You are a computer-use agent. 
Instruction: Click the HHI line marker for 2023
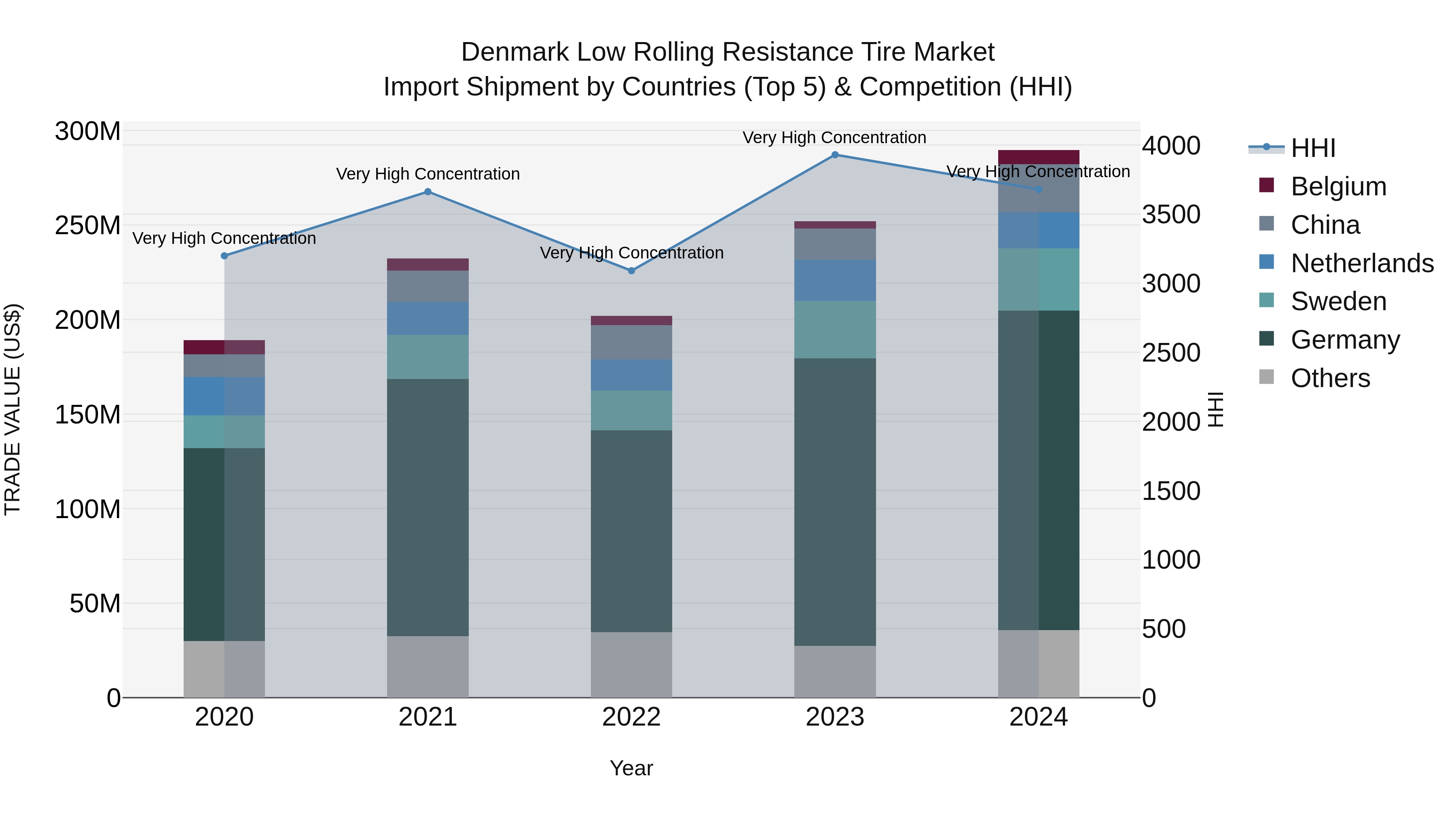[835, 155]
